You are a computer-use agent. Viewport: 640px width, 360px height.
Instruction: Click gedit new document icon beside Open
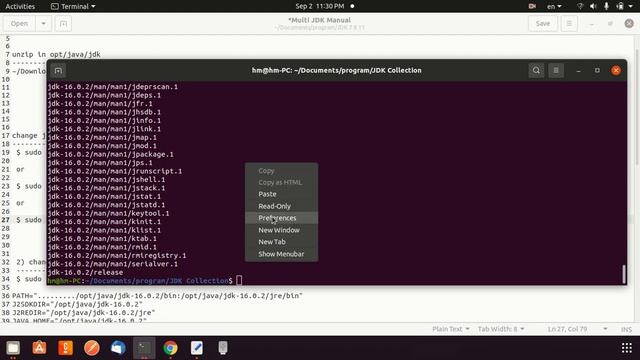click(63, 24)
